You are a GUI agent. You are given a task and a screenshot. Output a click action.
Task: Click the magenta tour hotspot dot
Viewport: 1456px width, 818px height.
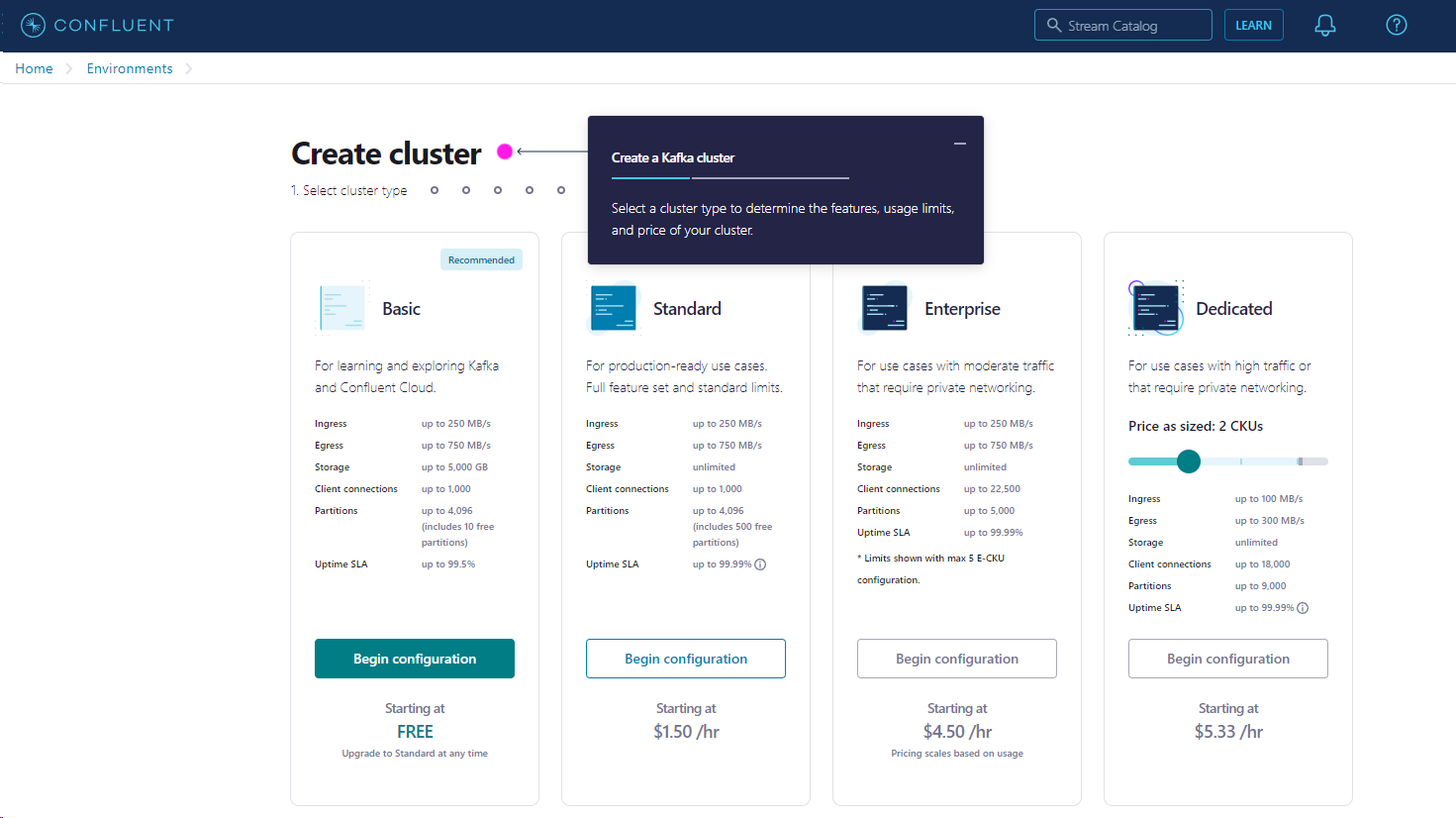505,152
